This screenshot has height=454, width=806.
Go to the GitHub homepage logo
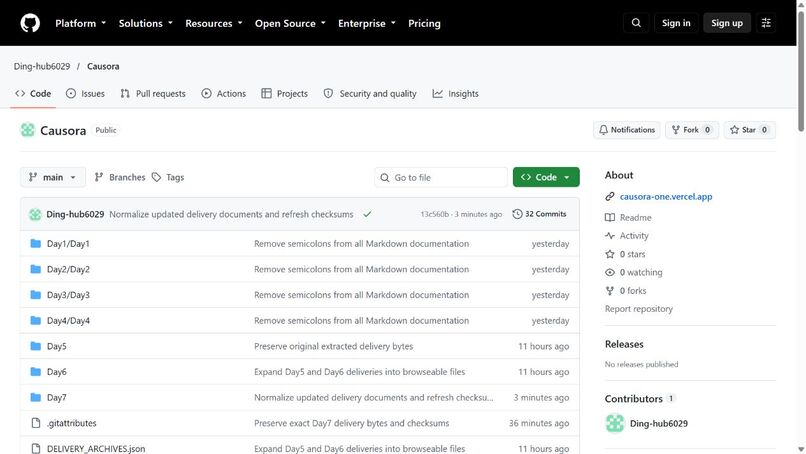(x=30, y=23)
